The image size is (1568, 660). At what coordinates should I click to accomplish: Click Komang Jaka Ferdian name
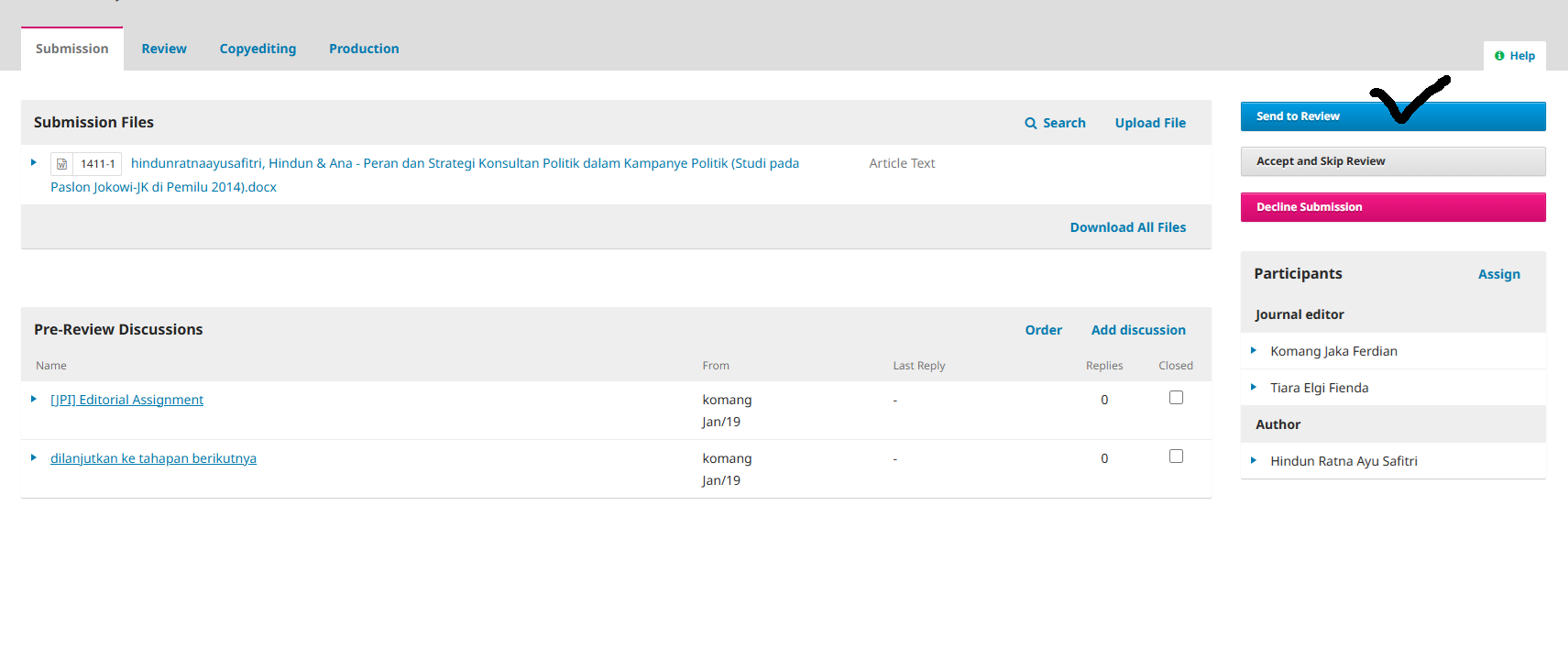tap(1333, 351)
